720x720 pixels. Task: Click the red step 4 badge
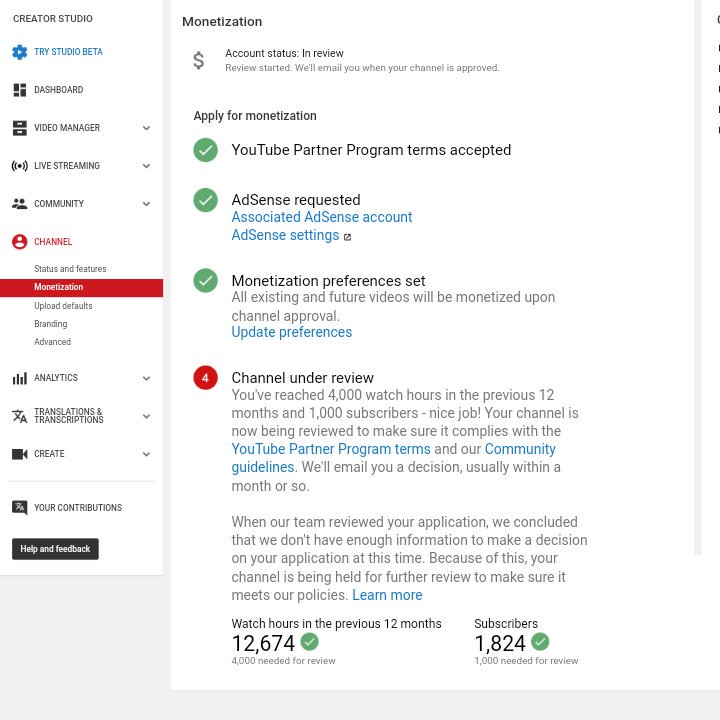click(205, 378)
